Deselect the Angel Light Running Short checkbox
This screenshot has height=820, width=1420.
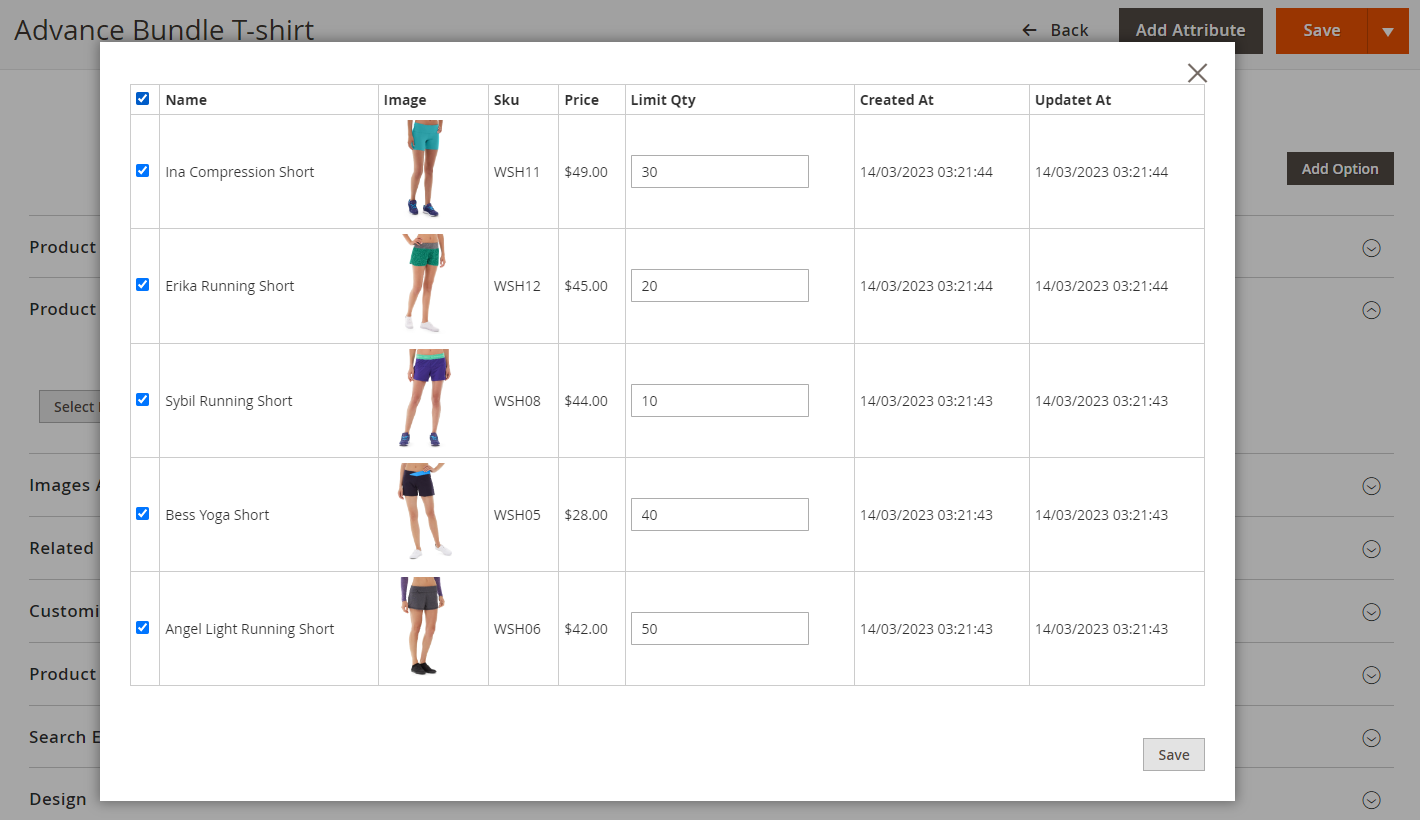143,628
